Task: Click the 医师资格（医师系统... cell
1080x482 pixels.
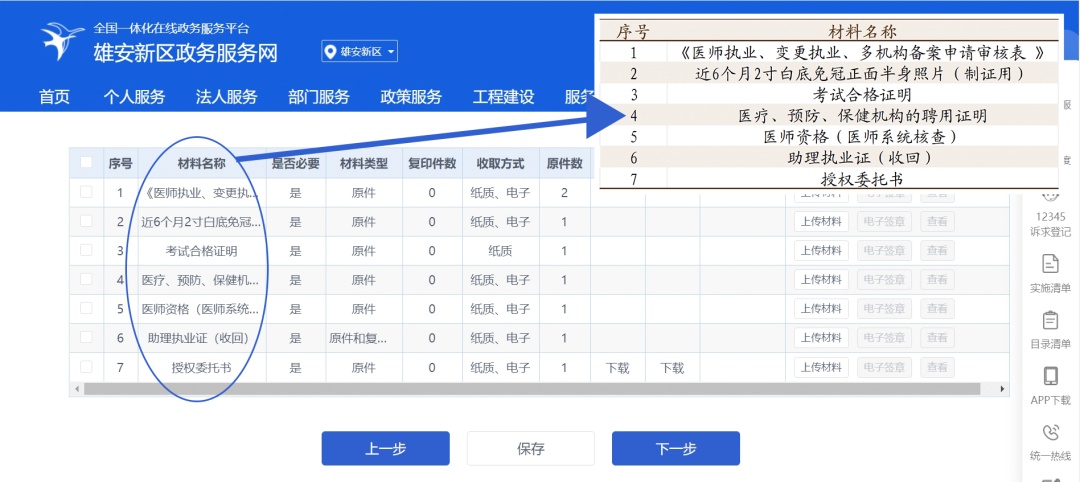Action: coord(201,309)
